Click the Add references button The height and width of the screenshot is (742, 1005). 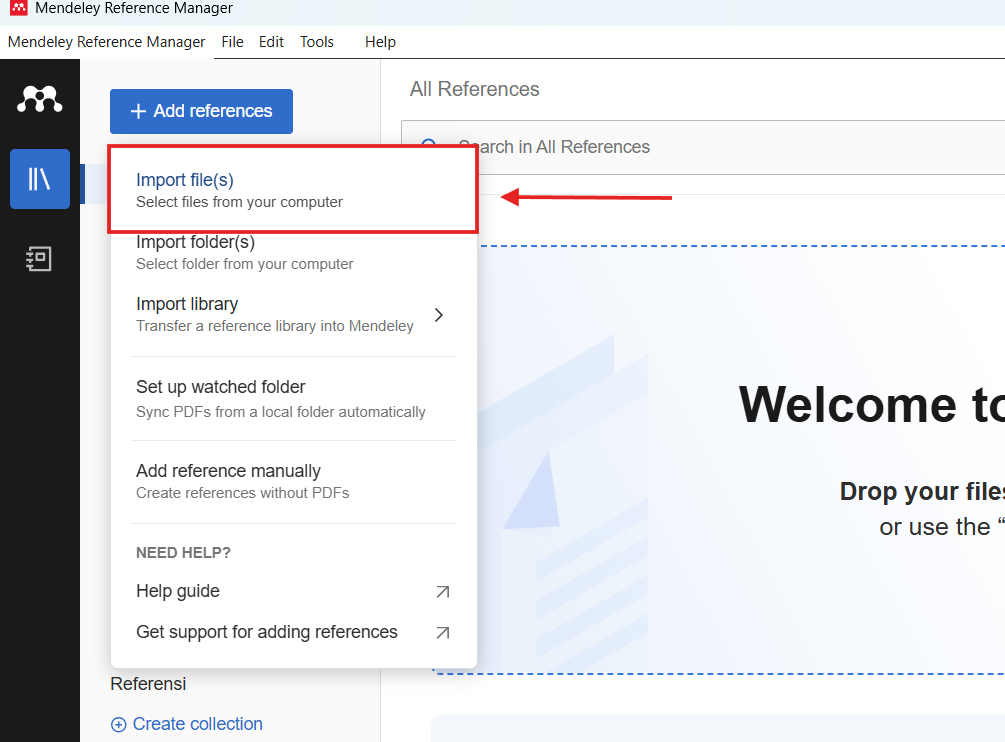click(201, 111)
